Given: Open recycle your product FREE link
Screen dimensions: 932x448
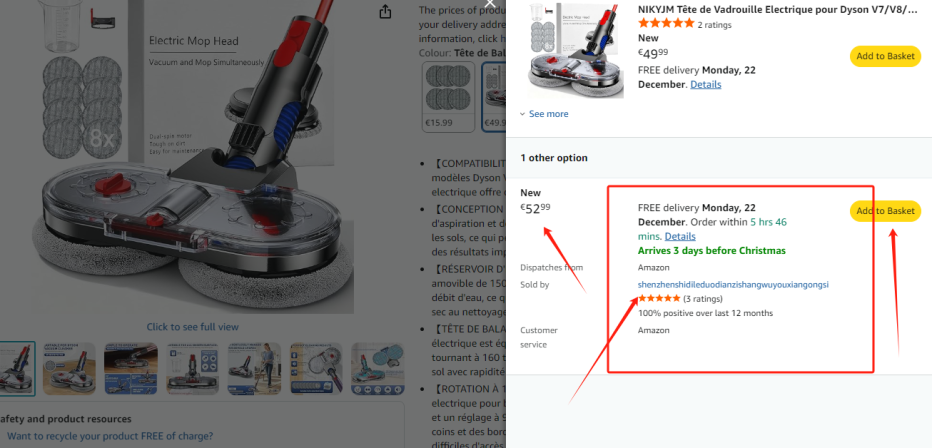Looking at the screenshot, I should 110,436.
